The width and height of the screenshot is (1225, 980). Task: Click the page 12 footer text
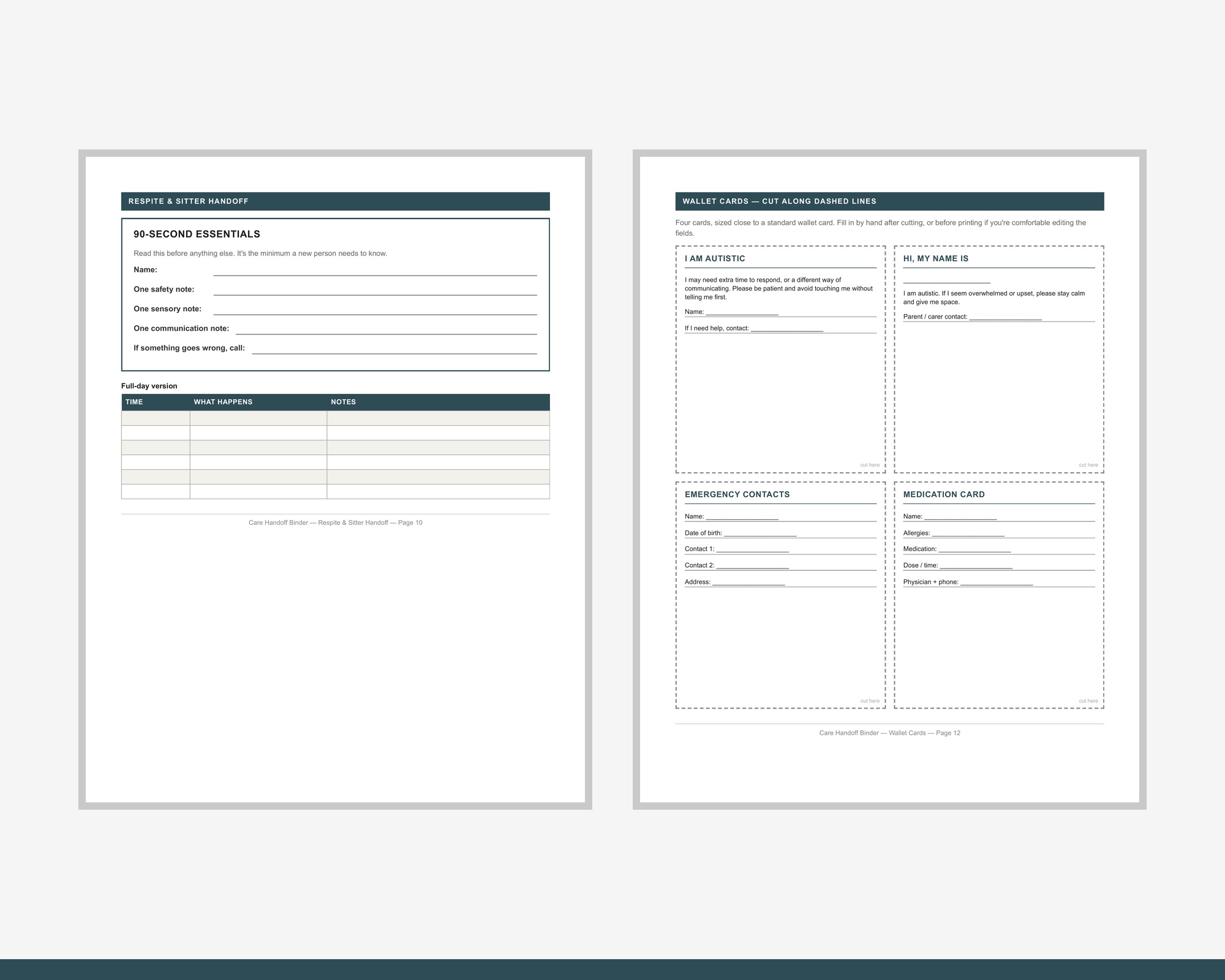click(889, 733)
